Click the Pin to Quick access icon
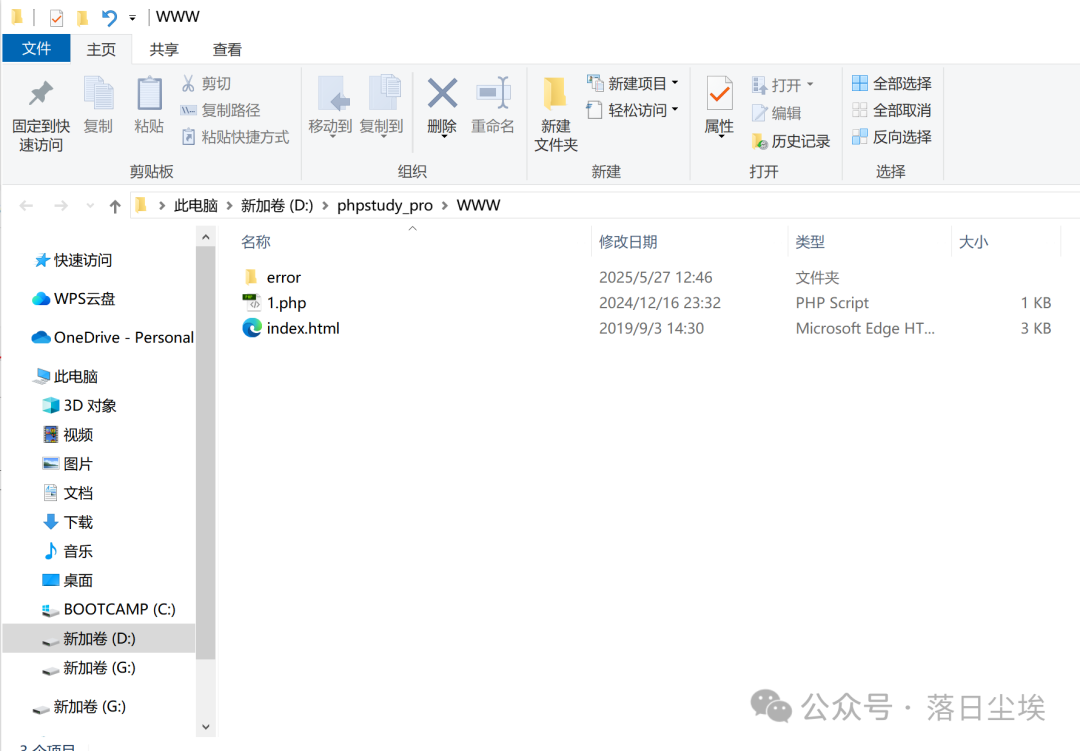 click(41, 93)
